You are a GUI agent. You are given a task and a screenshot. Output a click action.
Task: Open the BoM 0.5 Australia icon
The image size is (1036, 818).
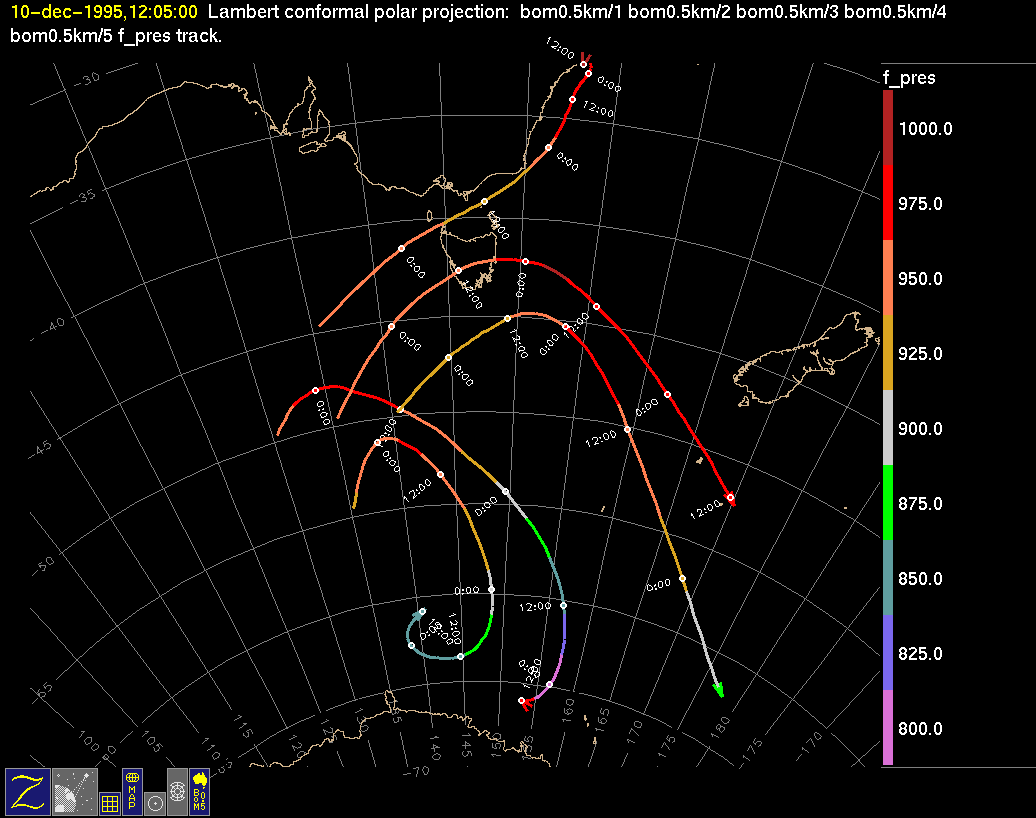(199, 791)
